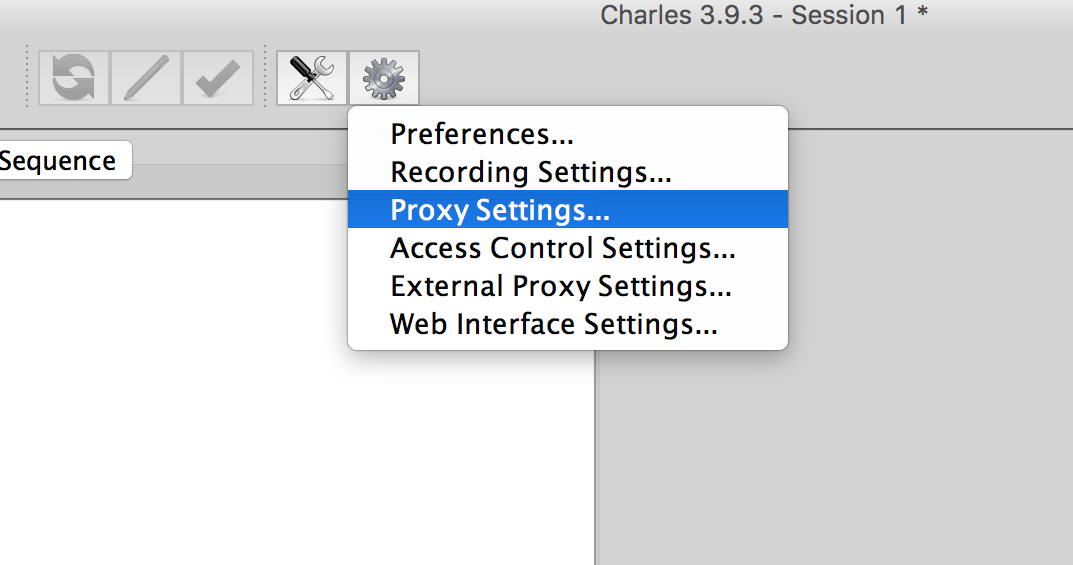Switch to the Sequence tab
The height and width of the screenshot is (565, 1073).
pyautogui.click(x=60, y=161)
